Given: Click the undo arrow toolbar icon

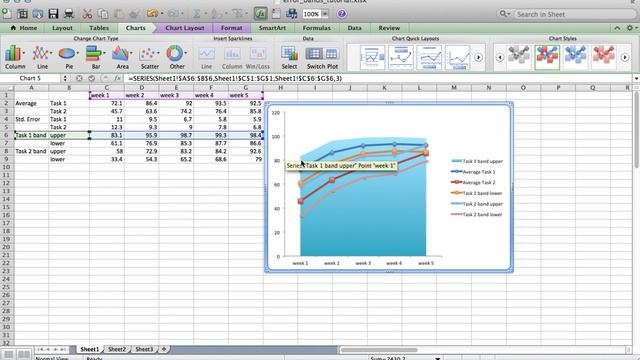Looking at the screenshot, I should [x=153, y=14].
